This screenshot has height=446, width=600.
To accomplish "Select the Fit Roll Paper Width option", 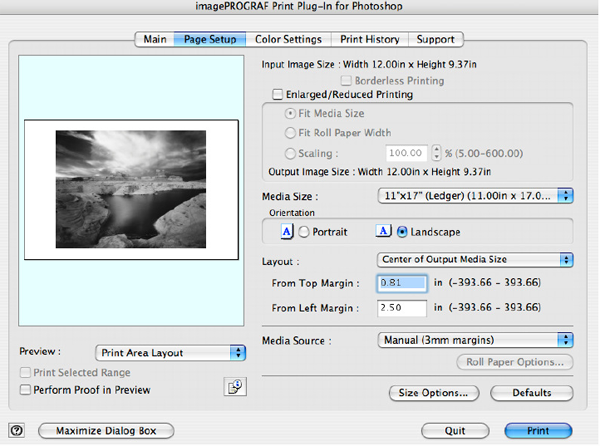I will [x=290, y=133].
